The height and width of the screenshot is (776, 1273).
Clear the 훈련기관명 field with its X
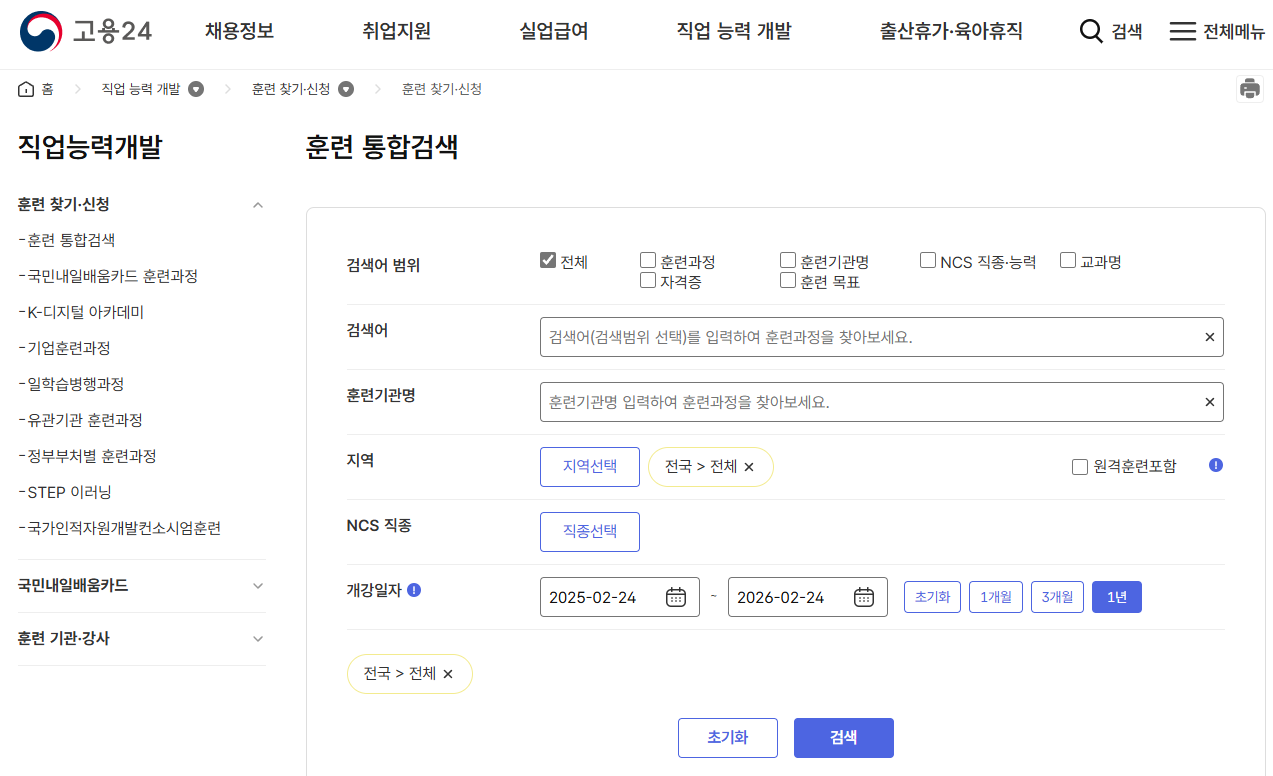(x=1210, y=402)
